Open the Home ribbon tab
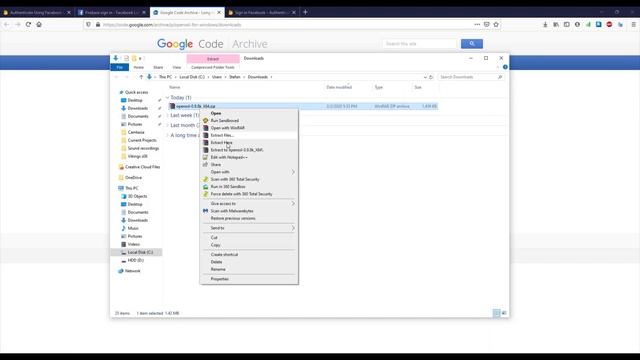The width and height of the screenshot is (640, 360). pyautogui.click(x=139, y=67)
